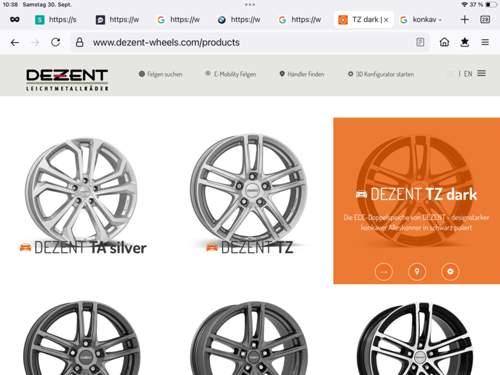This screenshot has height=375, width=500.
Task: Toggle private browsing mask icon
Action: (15, 20)
